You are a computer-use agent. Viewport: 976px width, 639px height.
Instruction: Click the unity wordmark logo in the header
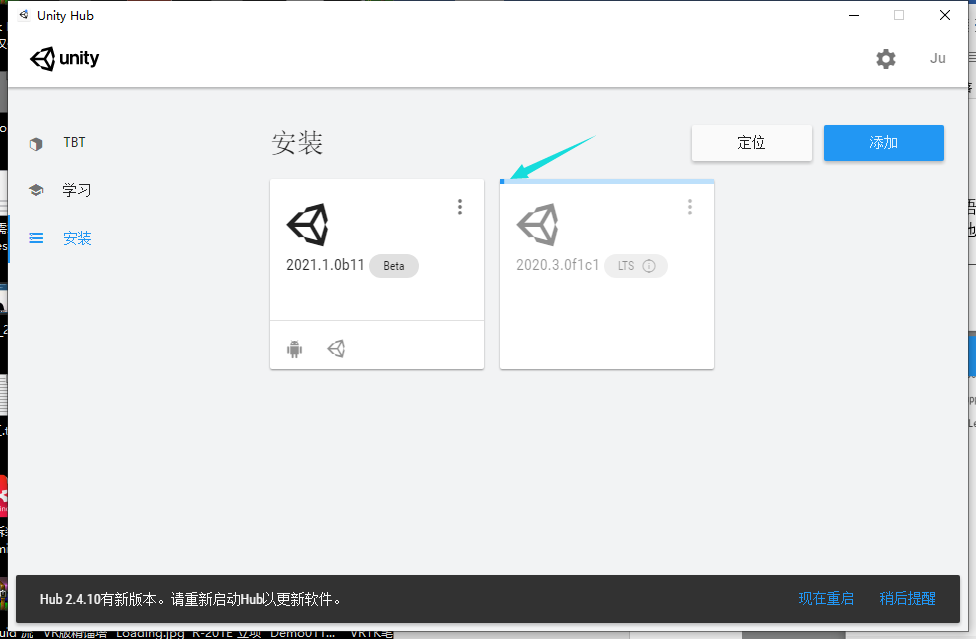[64, 58]
